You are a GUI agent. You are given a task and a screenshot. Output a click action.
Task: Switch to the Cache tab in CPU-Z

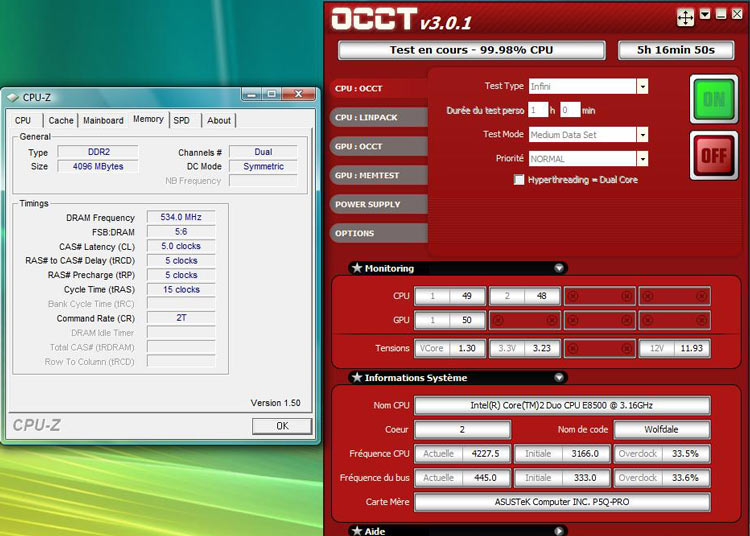coord(61,120)
